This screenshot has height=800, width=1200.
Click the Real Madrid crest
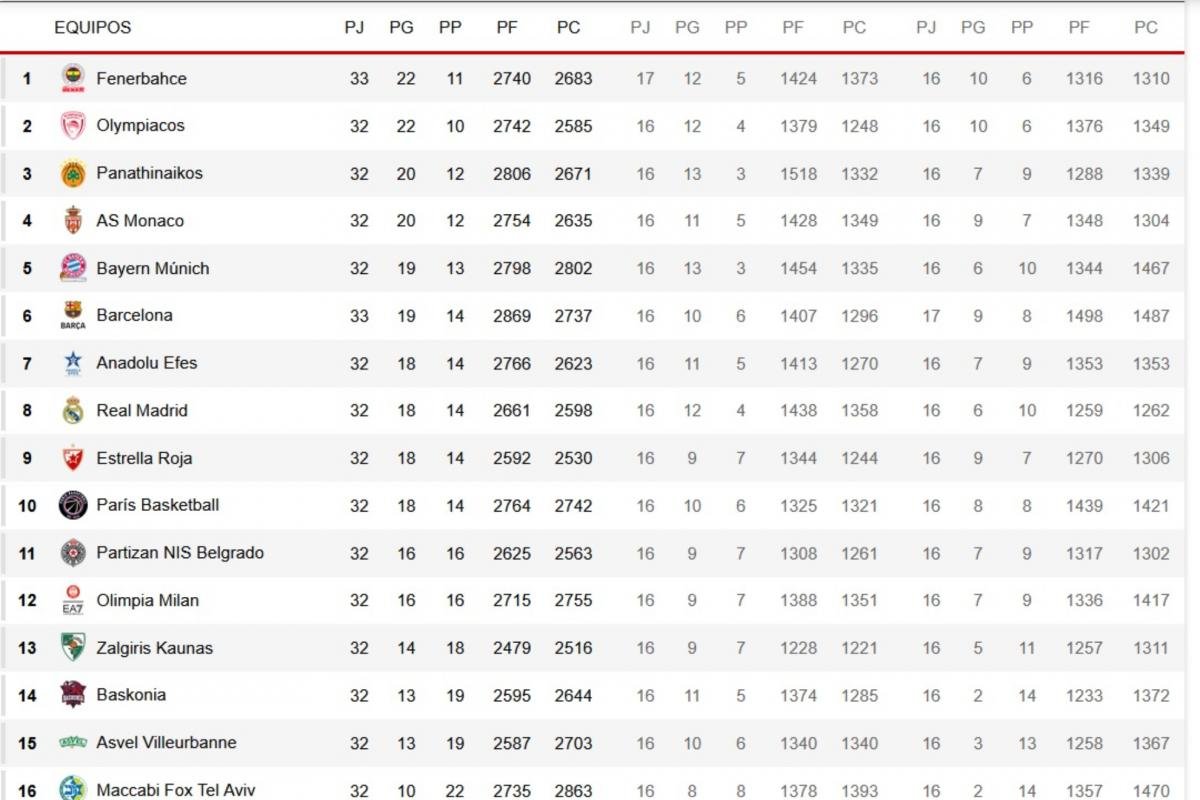pos(73,411)
